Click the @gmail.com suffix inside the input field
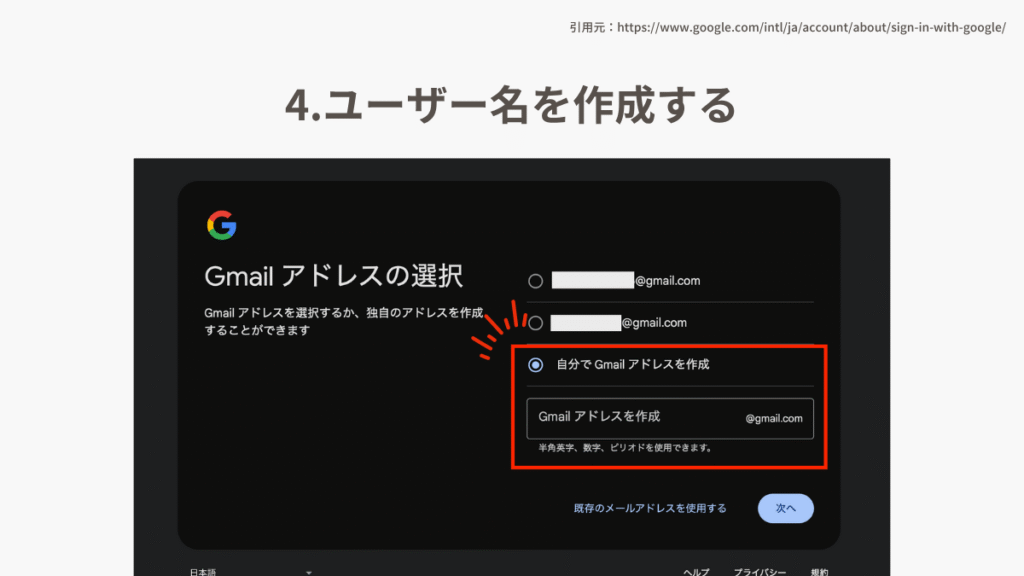1024x576 pixels. coord(774,419)
